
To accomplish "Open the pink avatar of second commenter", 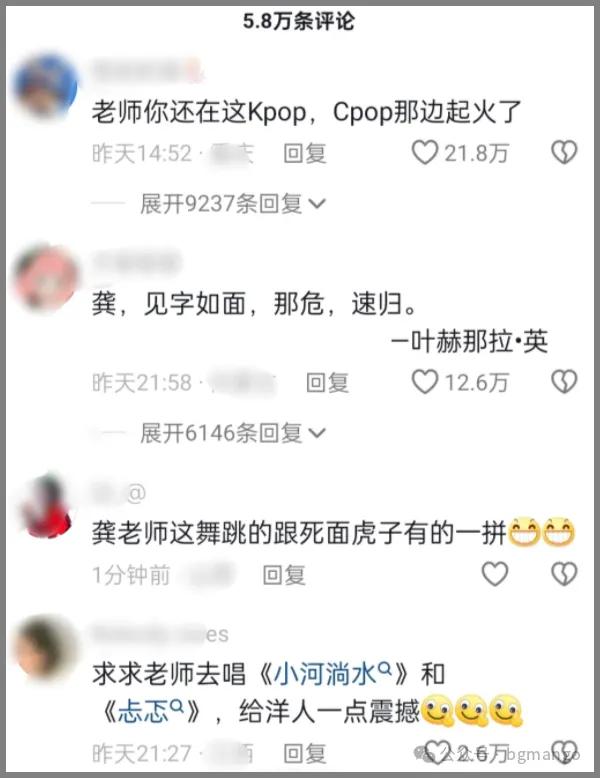I will 46,278.
